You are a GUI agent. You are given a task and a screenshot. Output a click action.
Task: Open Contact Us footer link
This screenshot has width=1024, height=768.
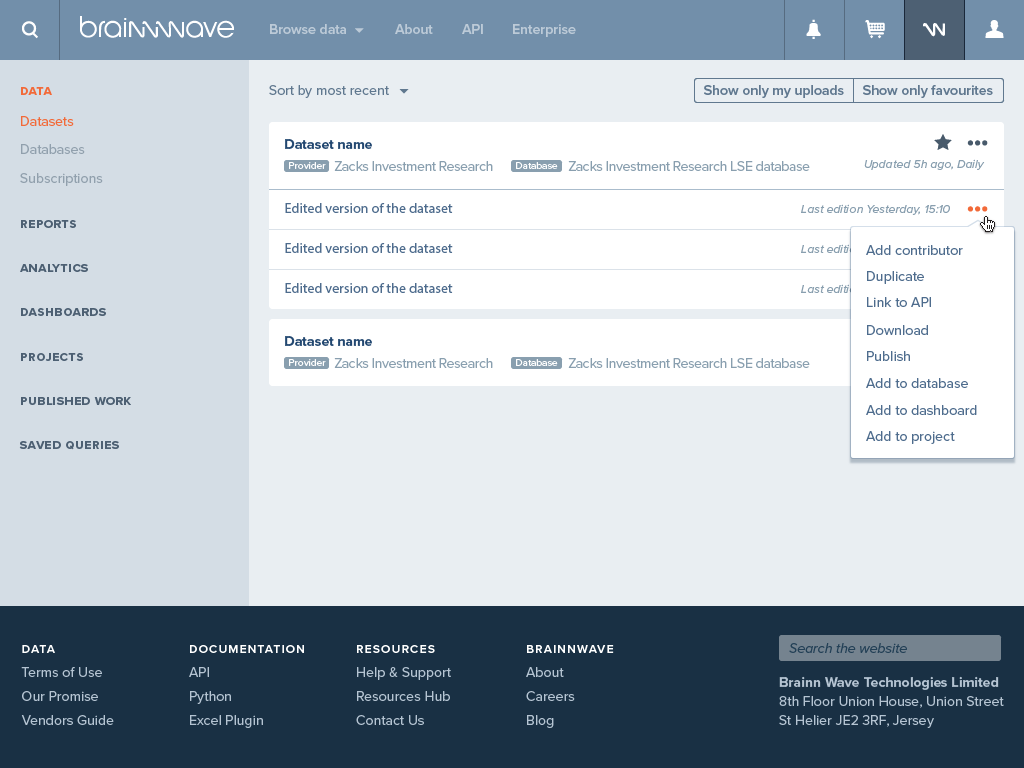tap(390, 720)
